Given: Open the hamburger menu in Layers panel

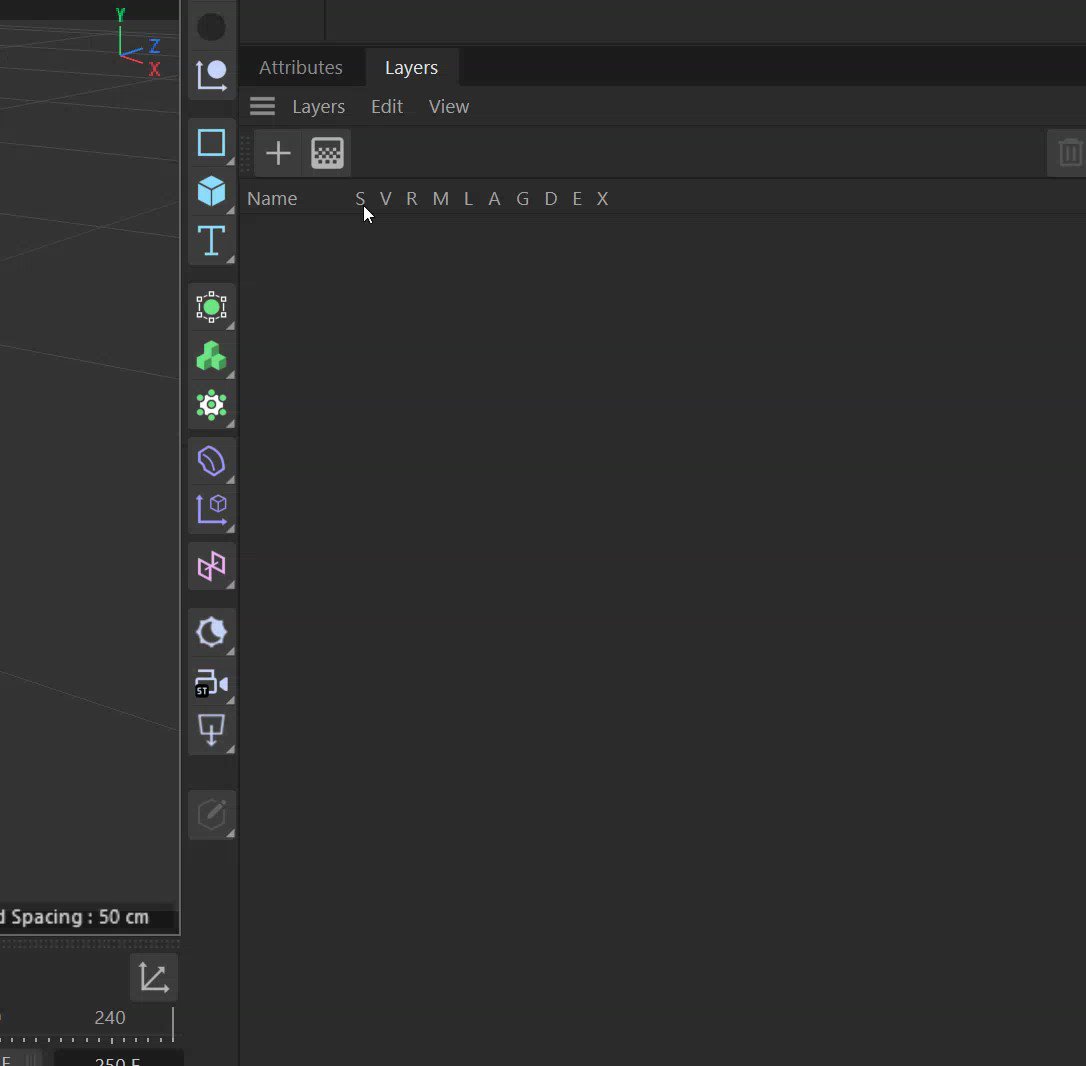Looking at the screenshot, I should [x=262, y=107].
